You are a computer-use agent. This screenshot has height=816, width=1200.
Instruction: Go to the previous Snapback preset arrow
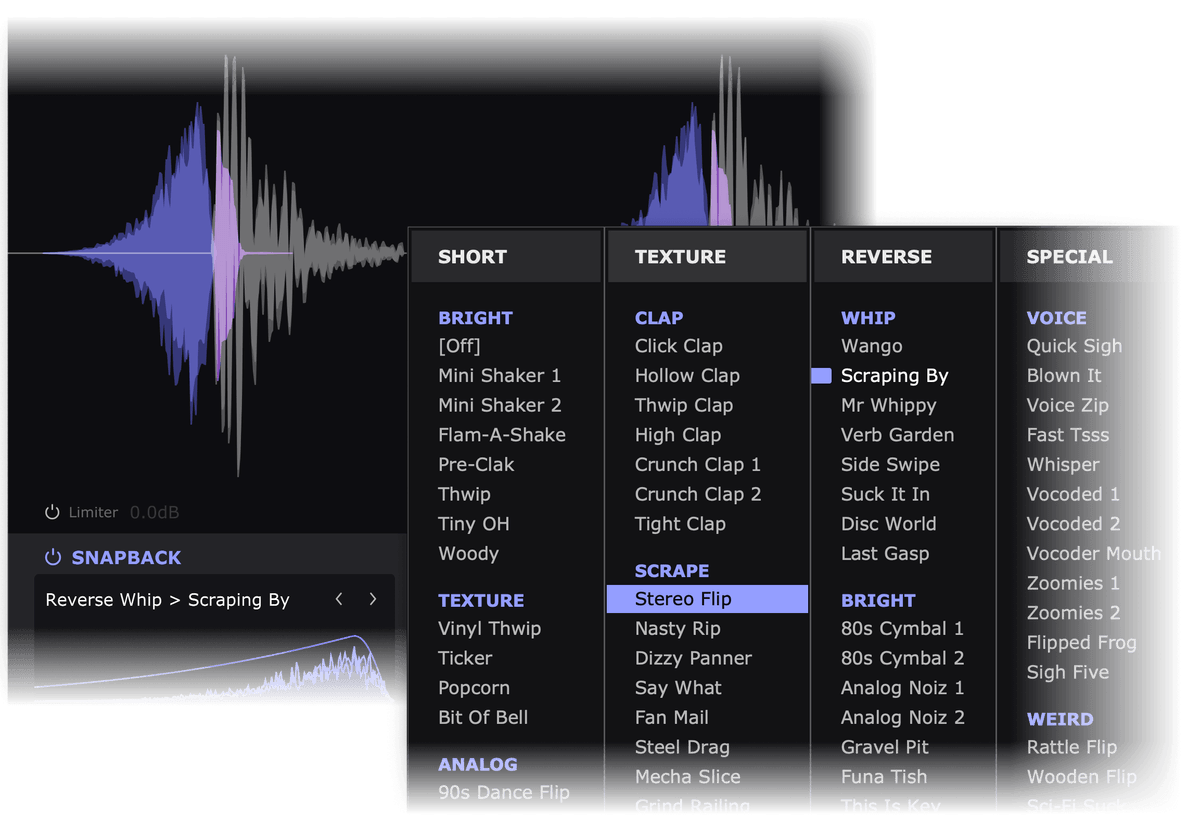[339, 599]
